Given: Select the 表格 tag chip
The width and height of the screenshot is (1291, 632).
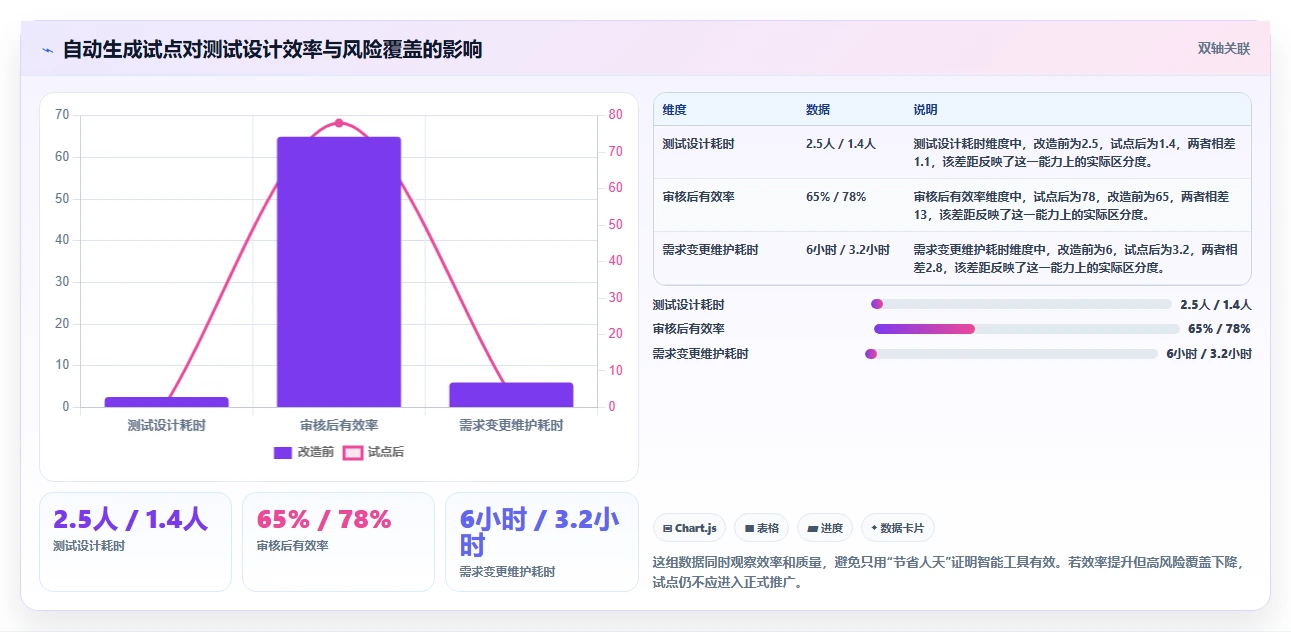Looking at the screenshot, I should [x=761, y=528].
